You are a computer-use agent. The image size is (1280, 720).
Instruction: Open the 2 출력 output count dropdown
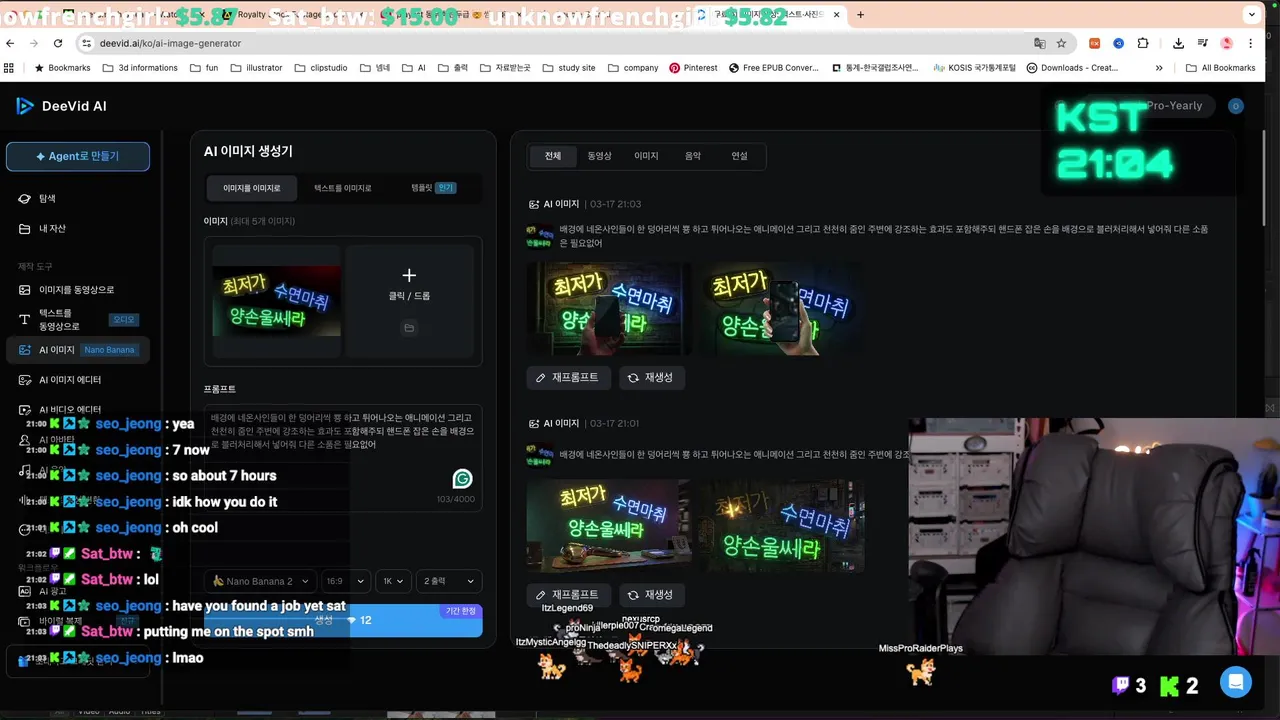449,581
